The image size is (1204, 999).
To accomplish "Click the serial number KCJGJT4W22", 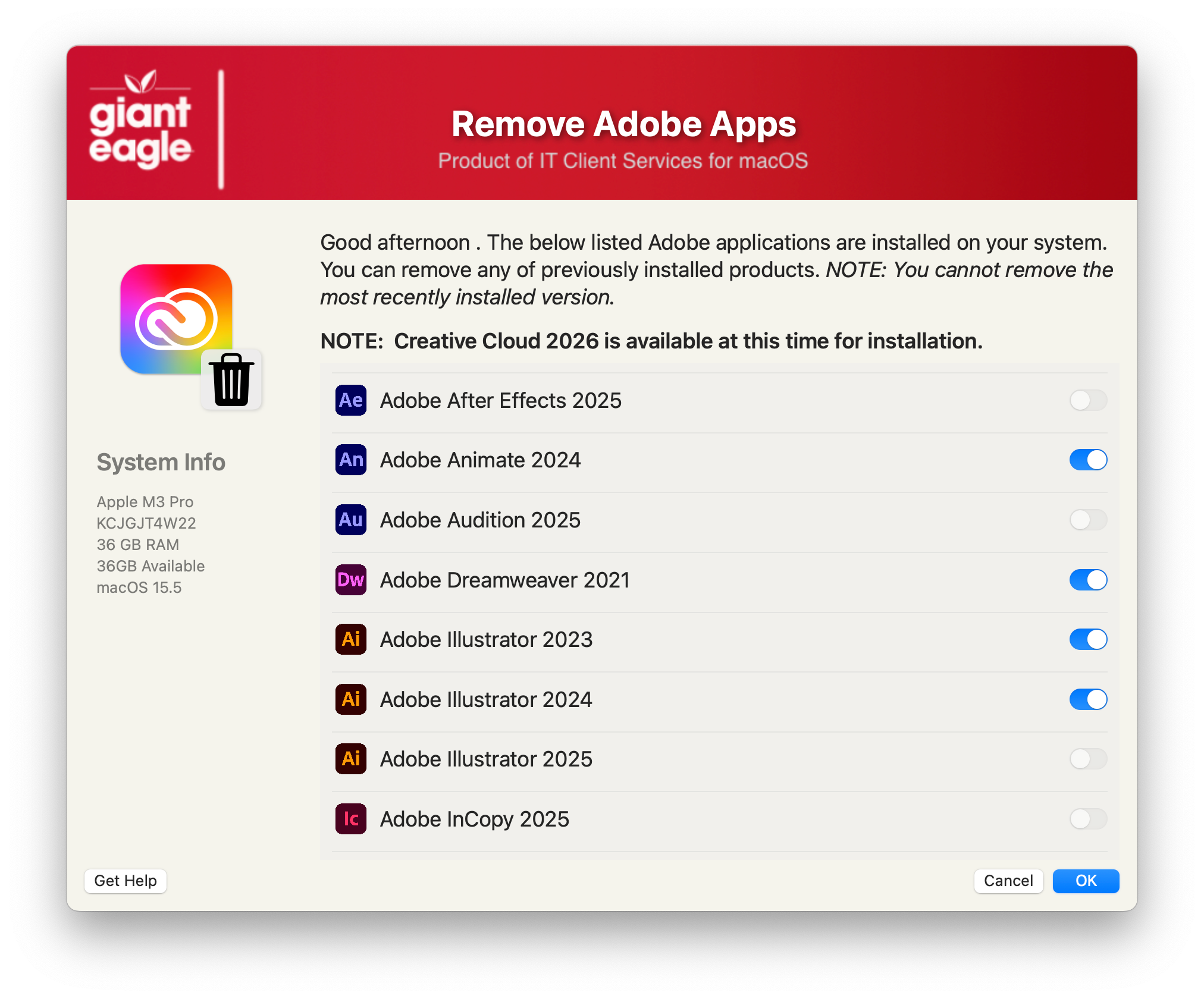I will (x=146, y=523).
